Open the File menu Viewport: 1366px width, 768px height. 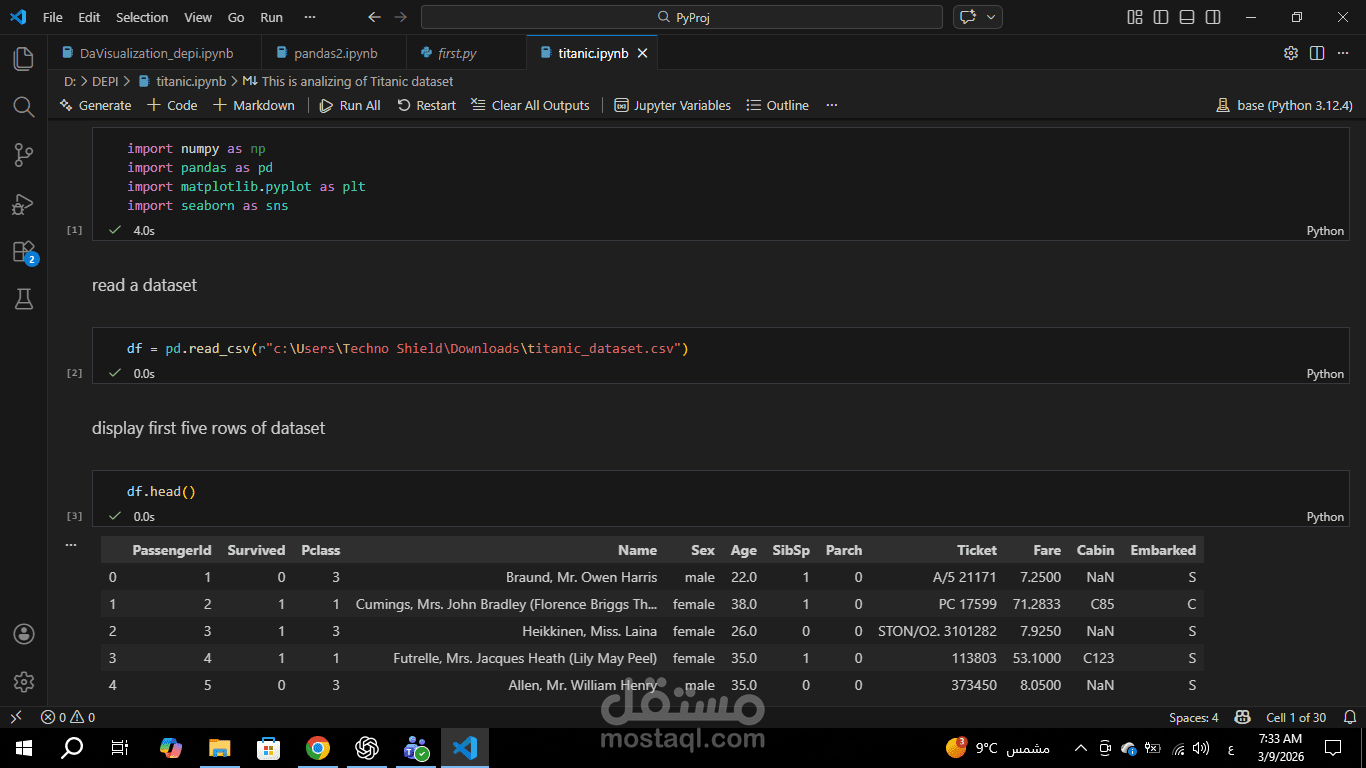click(52, 17)
